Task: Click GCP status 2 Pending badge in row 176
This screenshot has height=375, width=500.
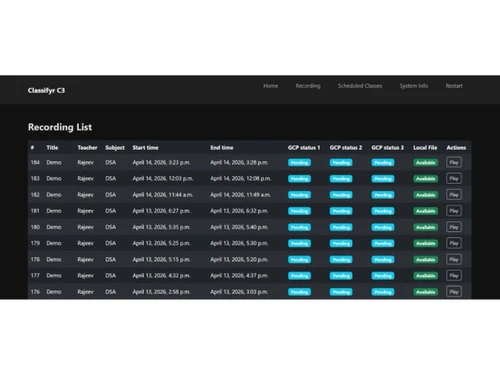Action: (341, 292)
